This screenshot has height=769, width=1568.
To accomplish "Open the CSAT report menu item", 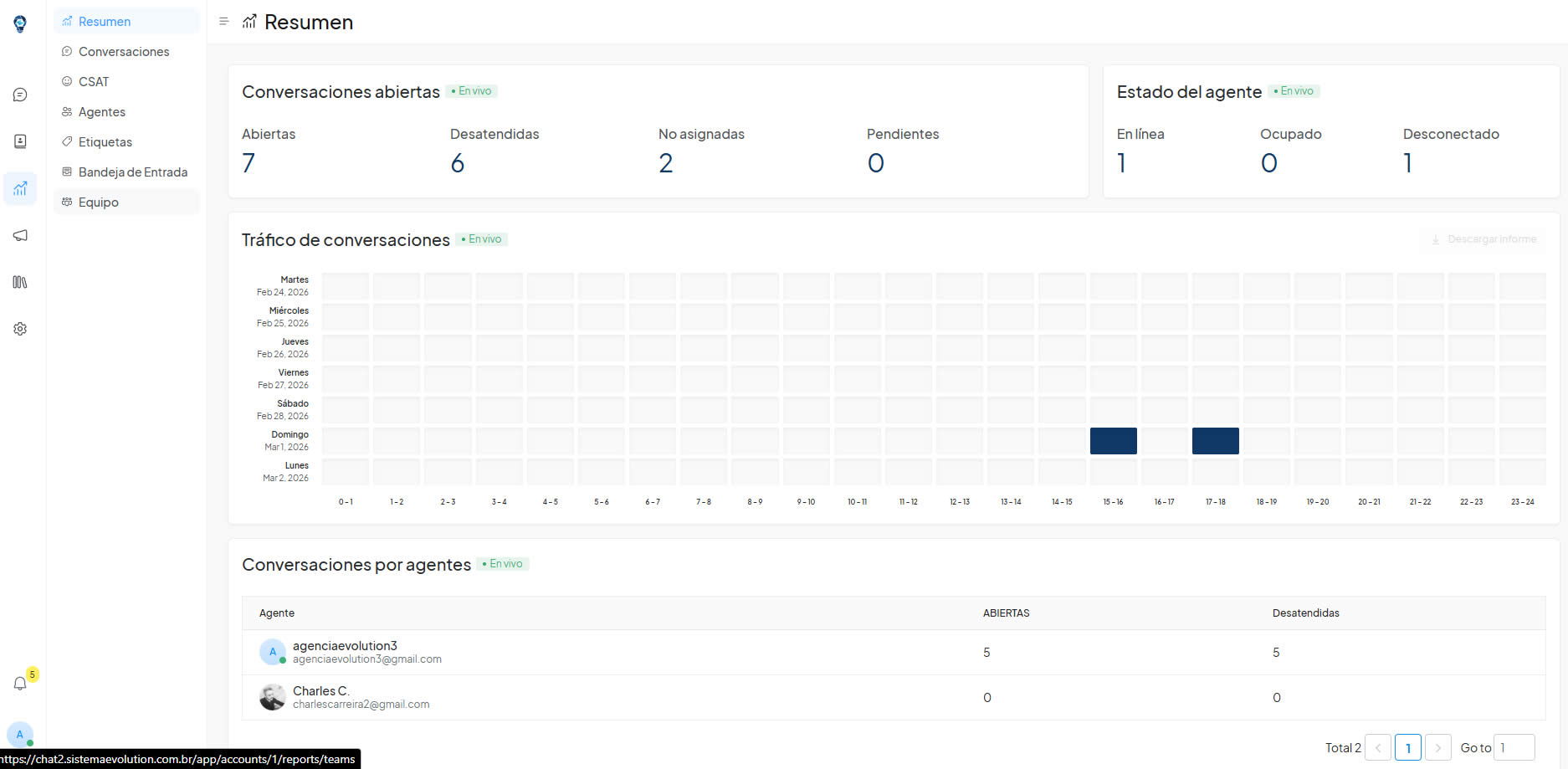I will coord(94,82).
